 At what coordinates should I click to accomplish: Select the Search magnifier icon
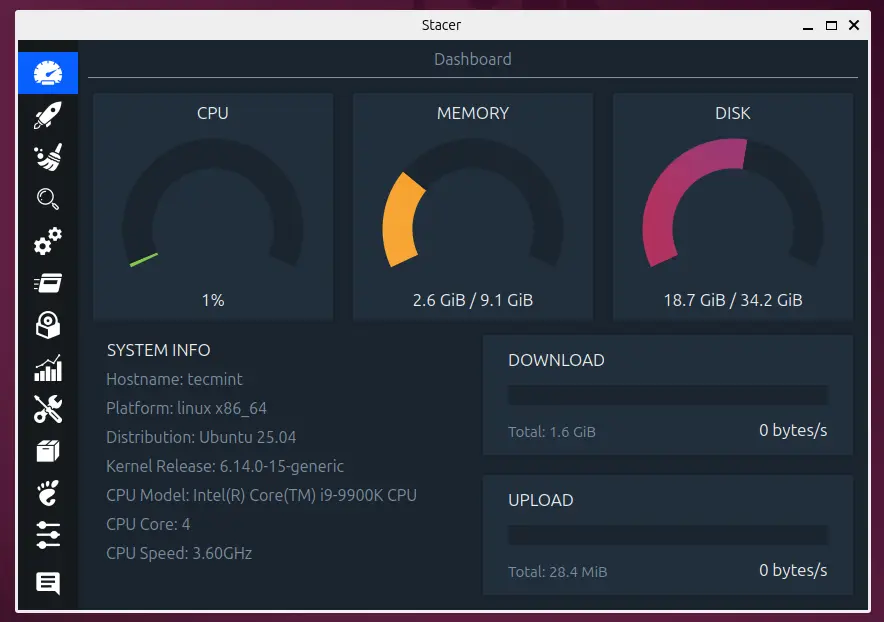click(x=47, y=199)
